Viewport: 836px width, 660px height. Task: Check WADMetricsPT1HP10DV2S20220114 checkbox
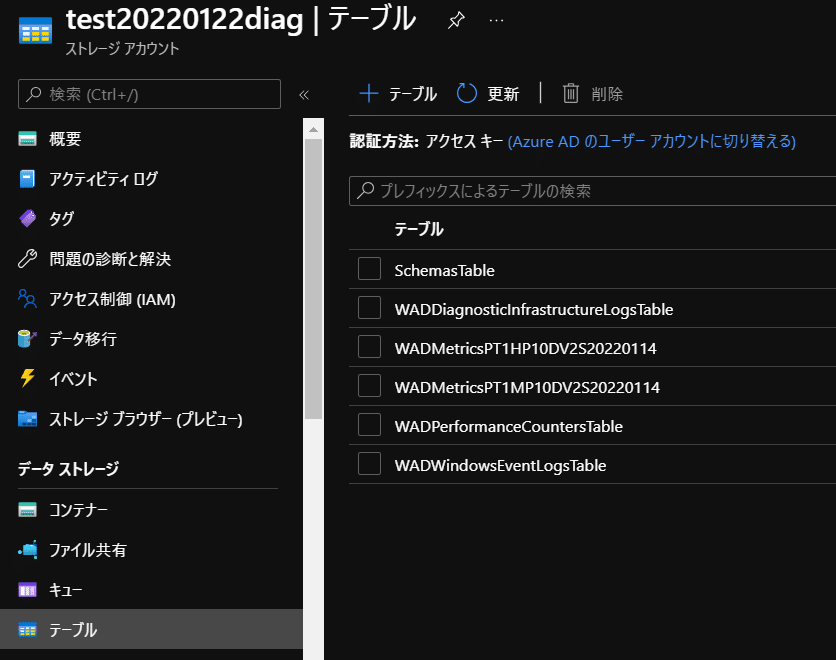[369, 347]
